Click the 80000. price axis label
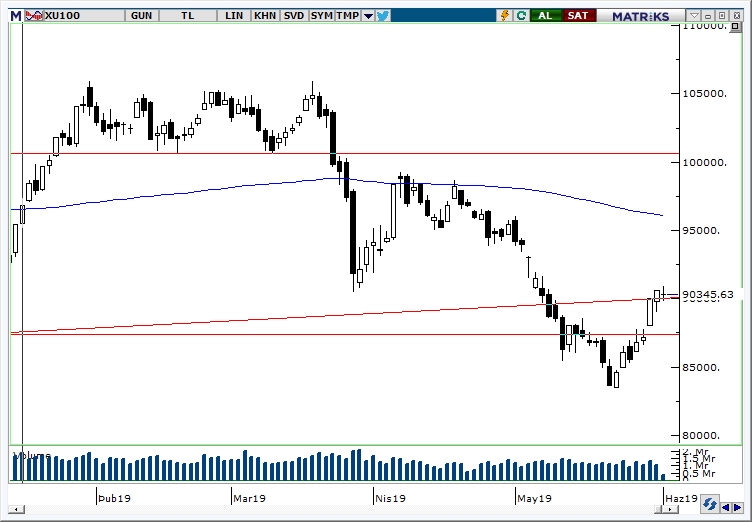 click(x=702, y=436)
